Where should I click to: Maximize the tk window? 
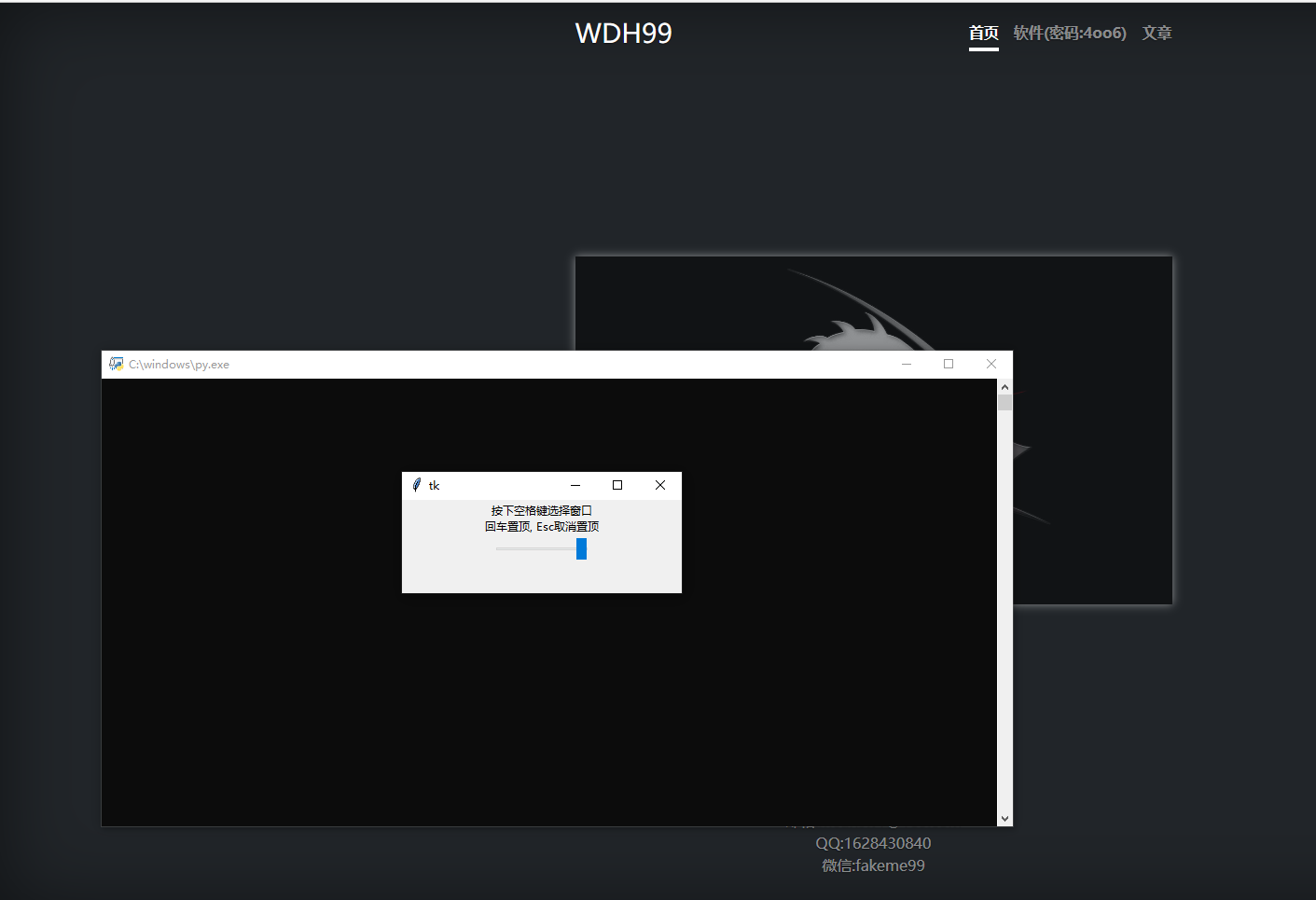617,485
